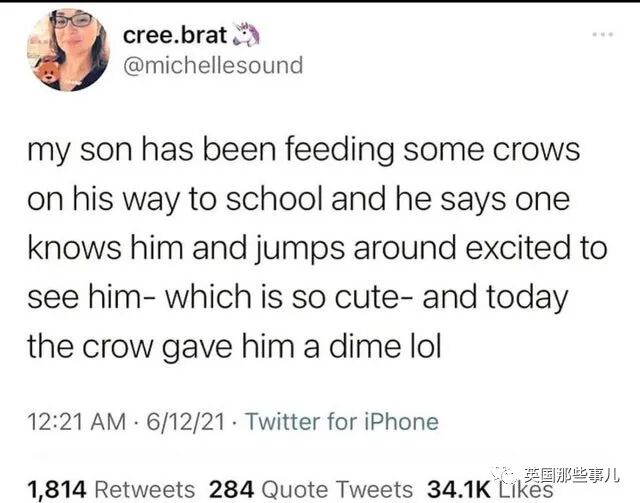Click the 英国那些事儿 watermark text

click(x=575, y=474)
